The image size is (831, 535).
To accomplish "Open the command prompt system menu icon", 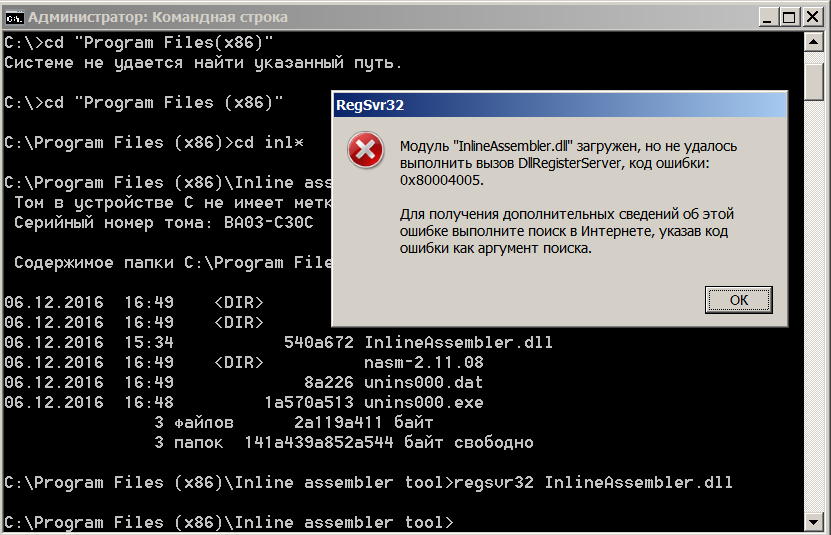I will click(x=15, y=17).
